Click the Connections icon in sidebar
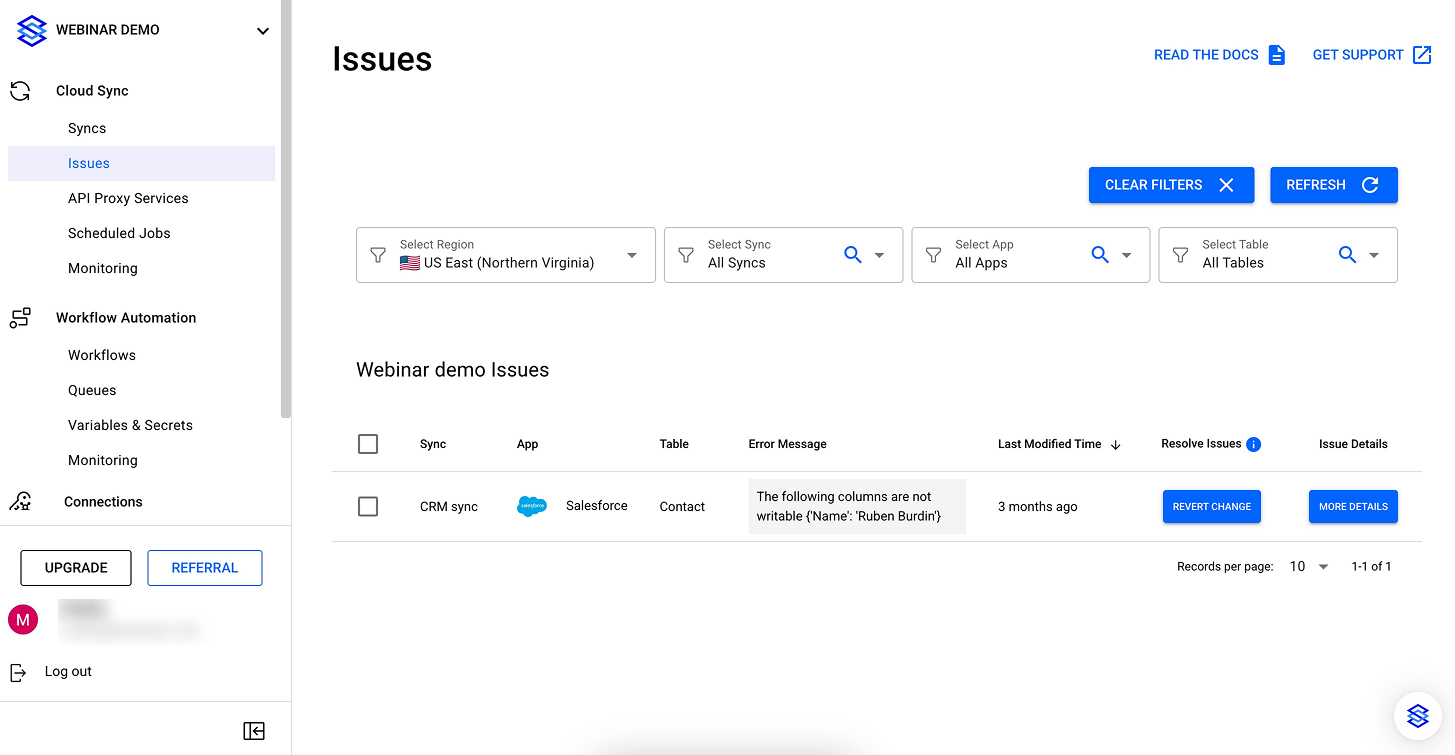The image size is (1455, 755). 20,502
